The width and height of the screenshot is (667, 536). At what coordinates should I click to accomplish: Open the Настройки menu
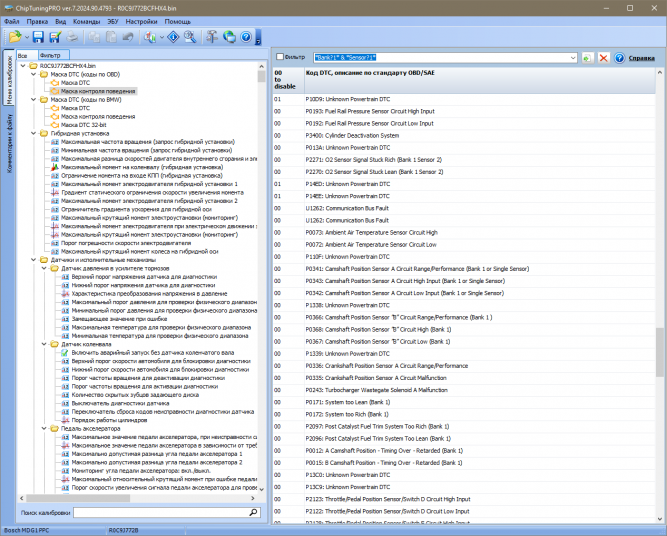click(x=141, y=21)
